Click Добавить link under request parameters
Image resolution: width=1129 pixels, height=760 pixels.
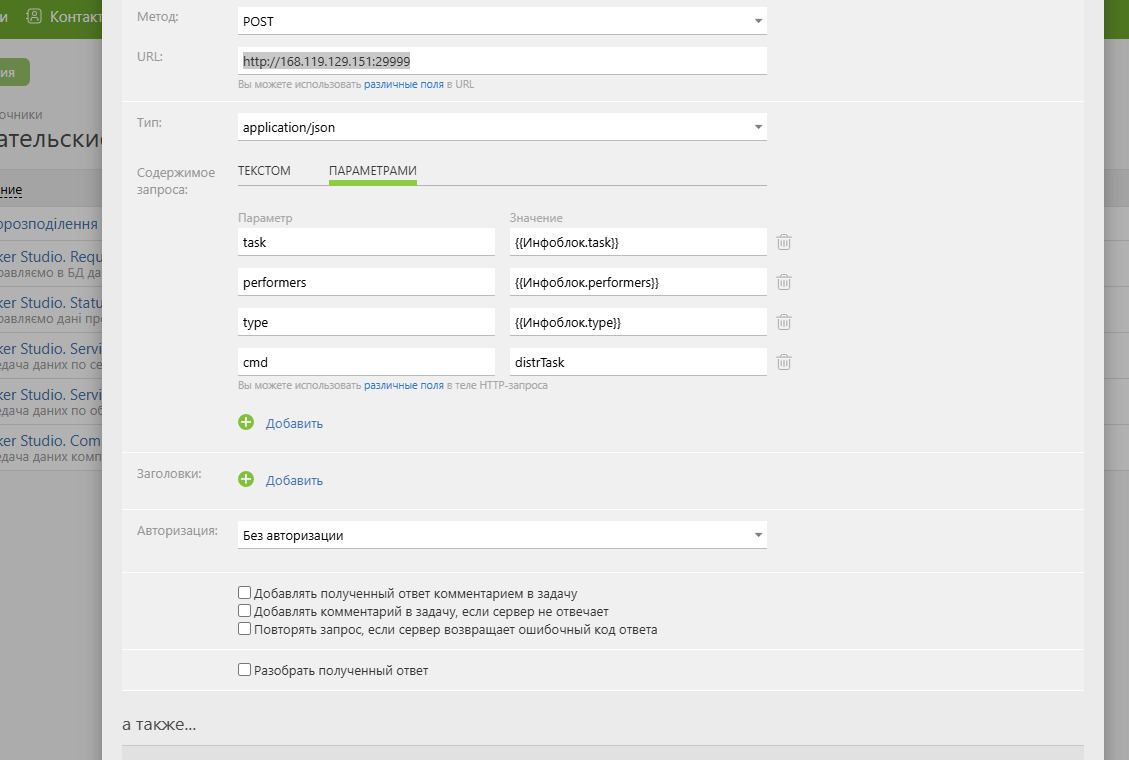[x=294, y=423]
